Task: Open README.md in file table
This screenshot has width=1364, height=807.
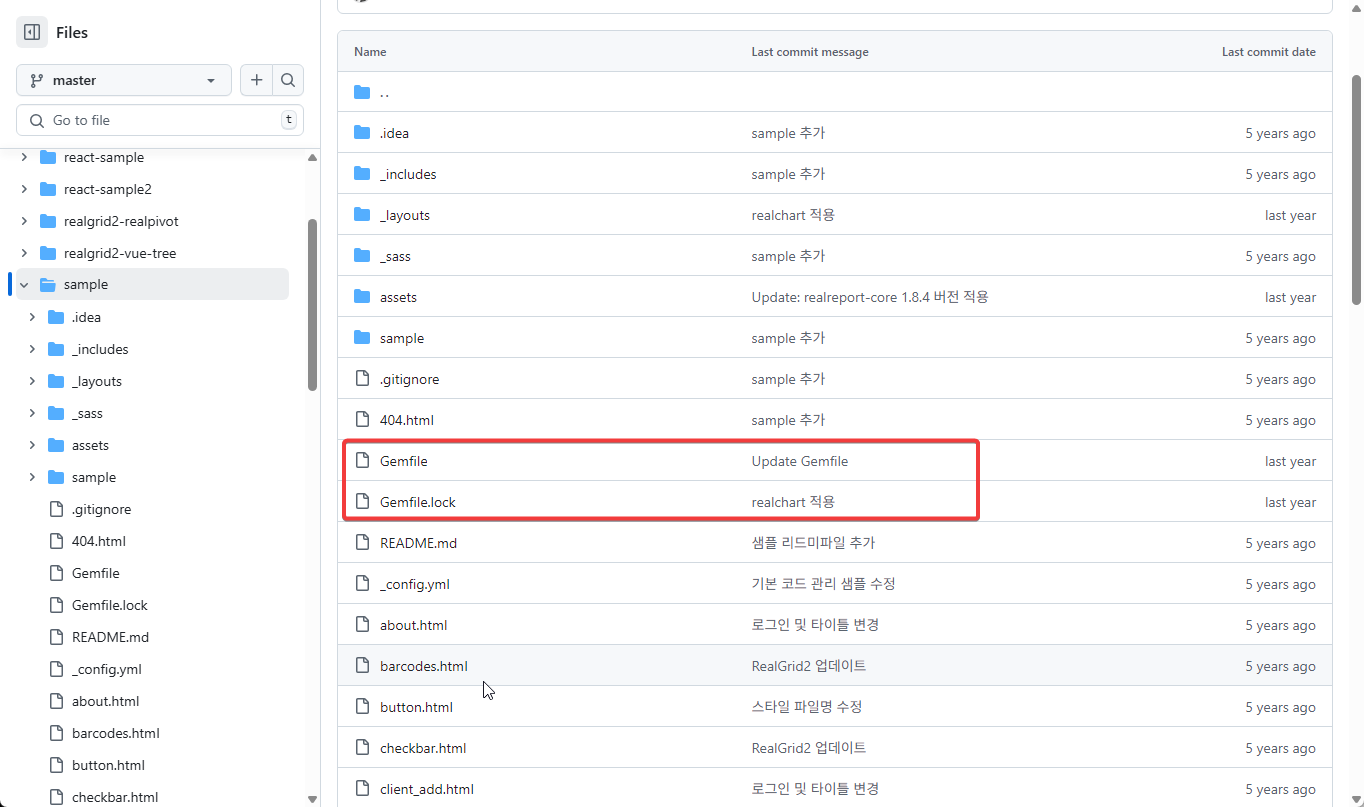Action: [x=418, y=543]
